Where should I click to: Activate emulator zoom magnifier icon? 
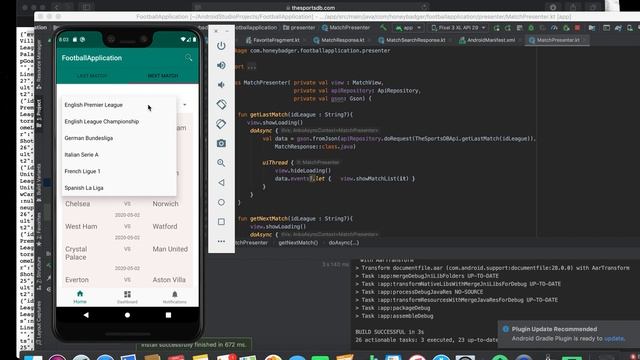(x=221, y=163)
